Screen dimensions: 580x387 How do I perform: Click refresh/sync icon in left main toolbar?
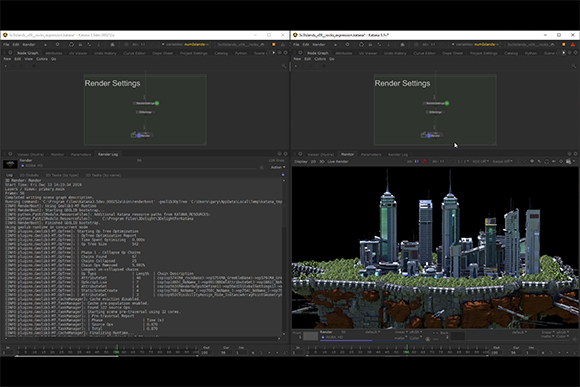pyautogui.click(x=71, y=44)
